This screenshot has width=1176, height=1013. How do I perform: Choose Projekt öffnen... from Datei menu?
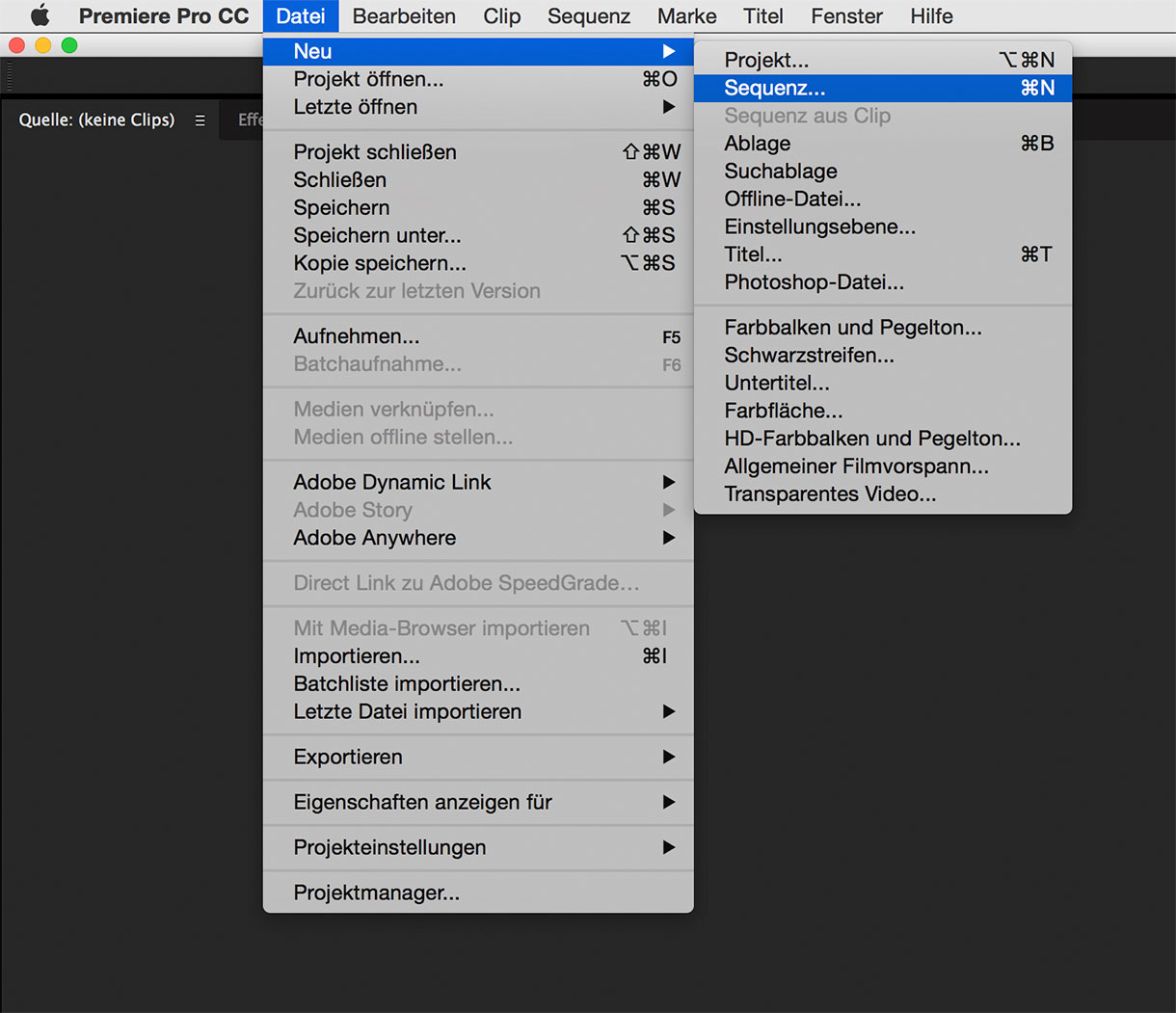pos(478,79)
